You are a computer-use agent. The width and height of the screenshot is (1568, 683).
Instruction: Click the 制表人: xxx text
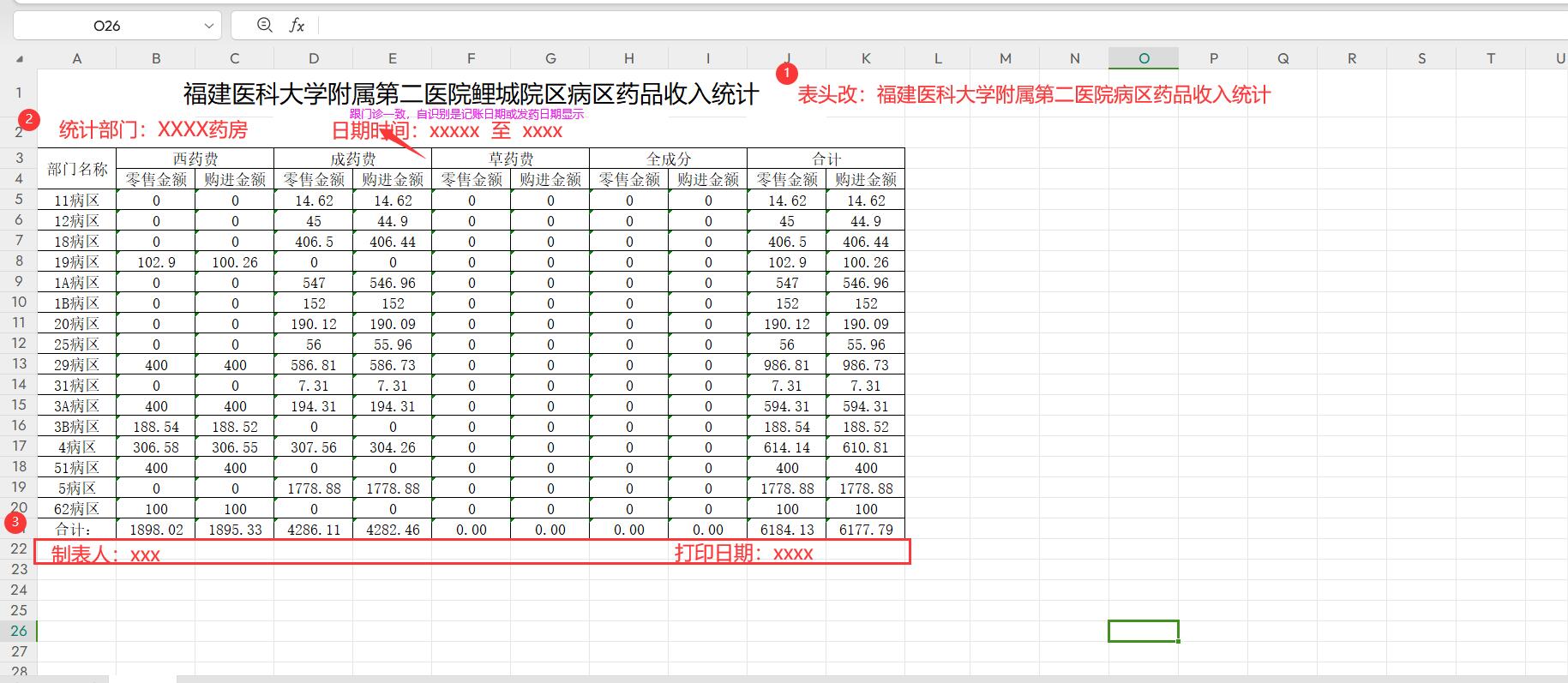click(105, 554)
